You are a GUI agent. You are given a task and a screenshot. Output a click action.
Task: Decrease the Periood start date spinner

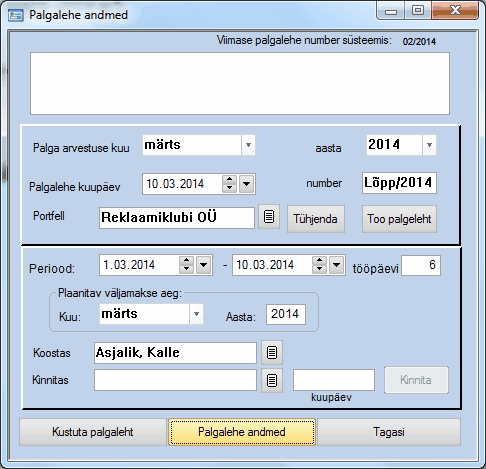pos(186,269)
